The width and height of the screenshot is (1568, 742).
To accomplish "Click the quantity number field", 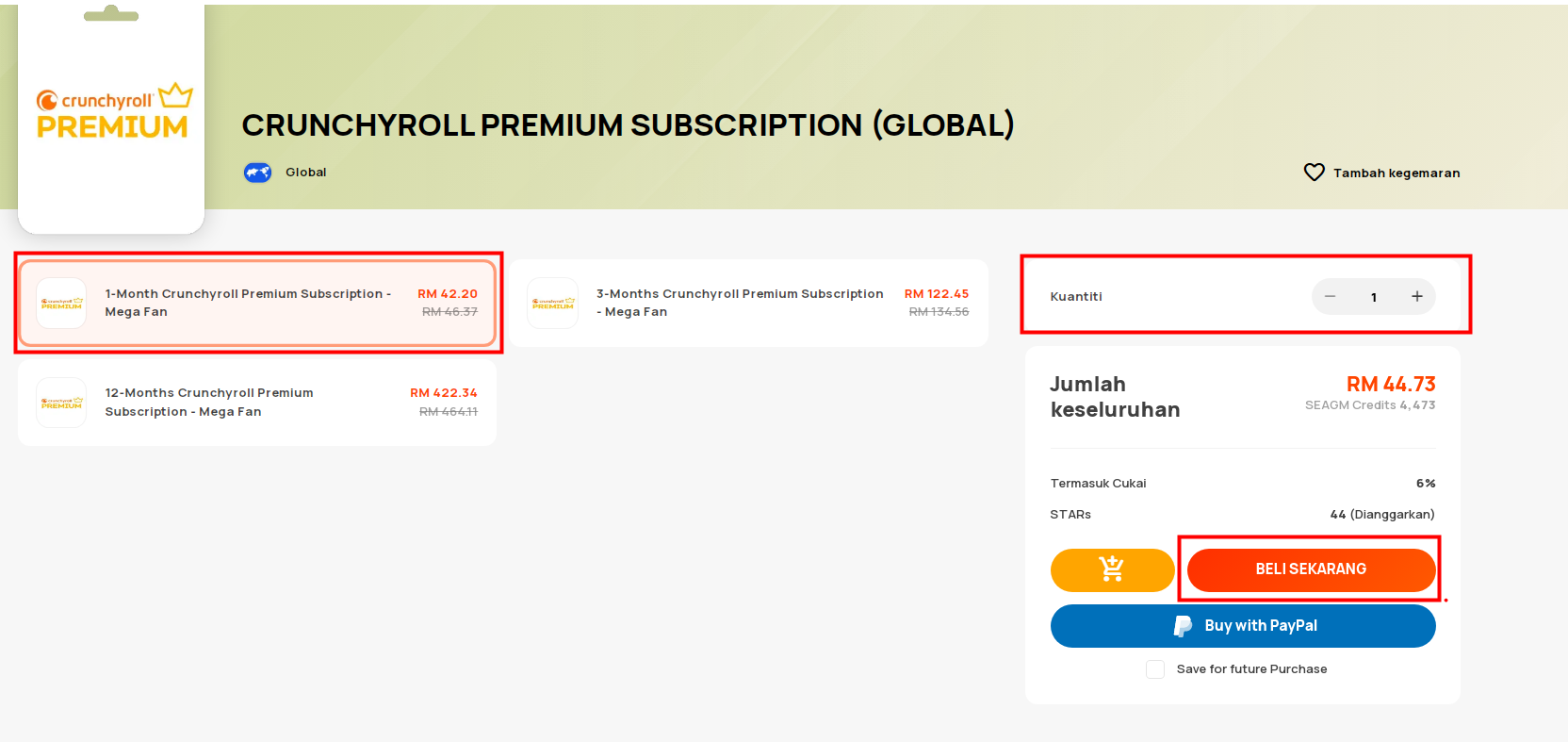I will click(x=1374, y=297).
